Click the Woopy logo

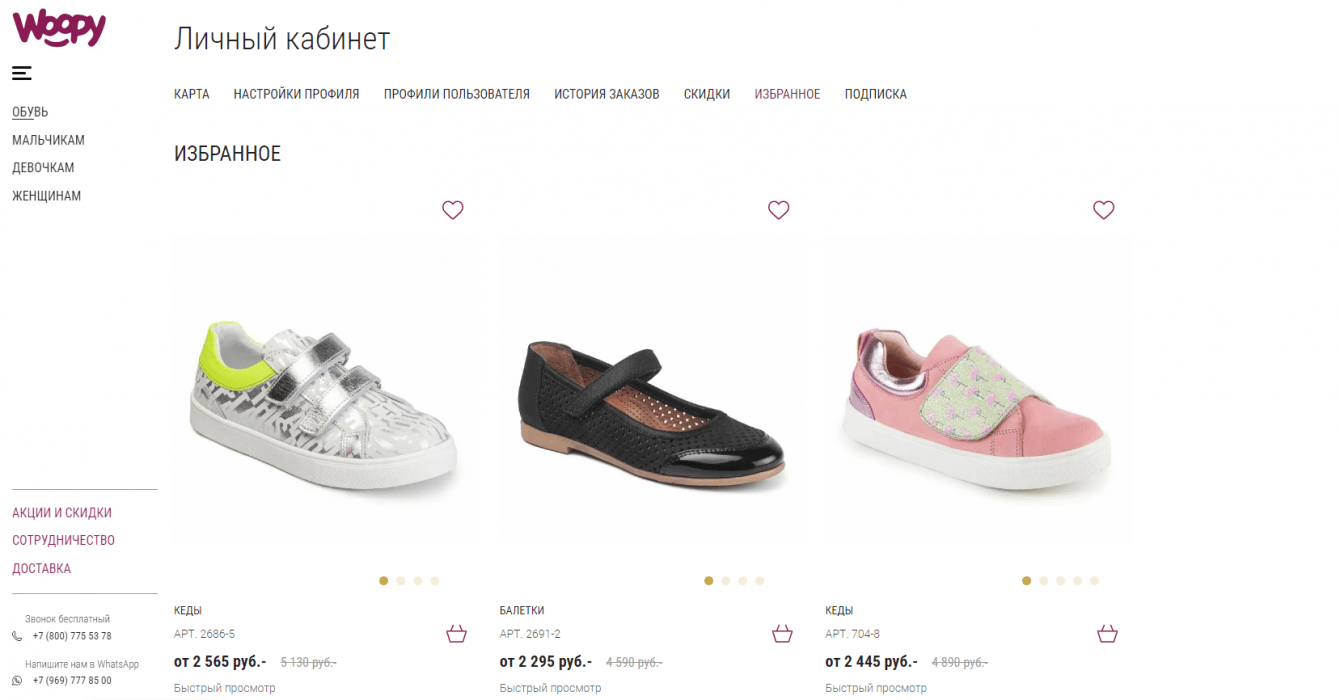coord(59,28)
